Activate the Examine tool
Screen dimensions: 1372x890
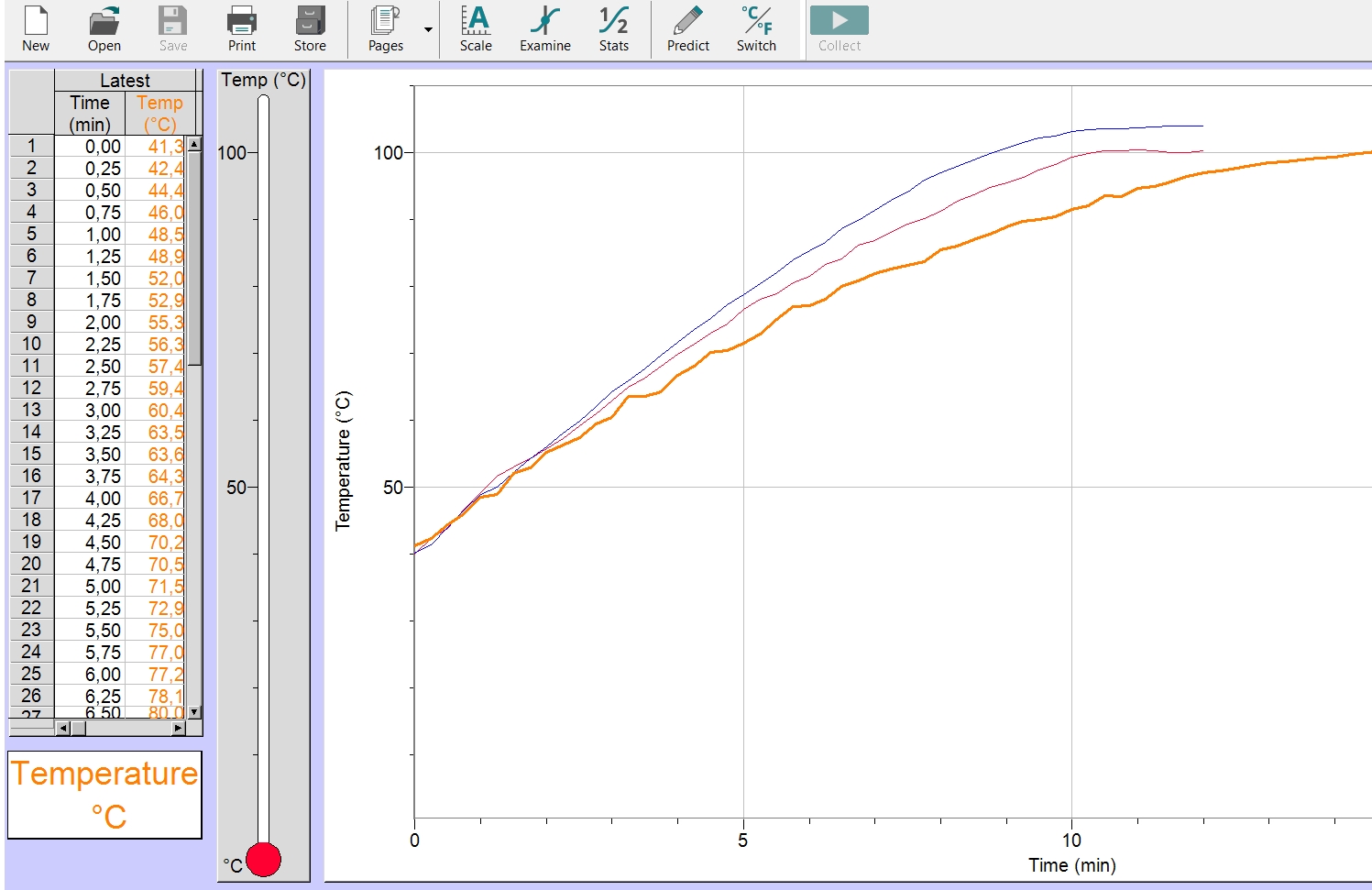[544, 28]
